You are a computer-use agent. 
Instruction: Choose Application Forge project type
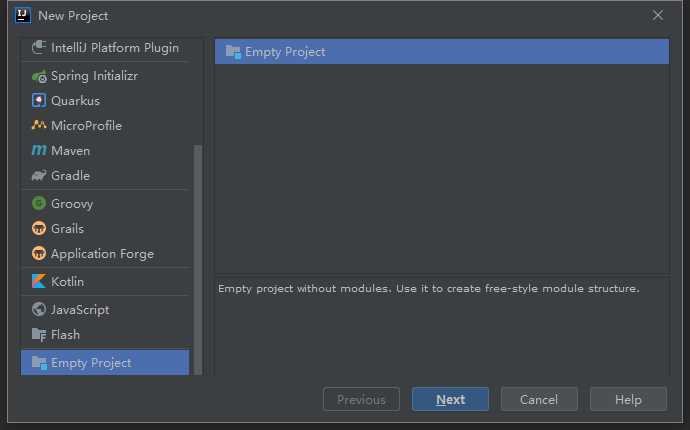[x=102, y=254]
